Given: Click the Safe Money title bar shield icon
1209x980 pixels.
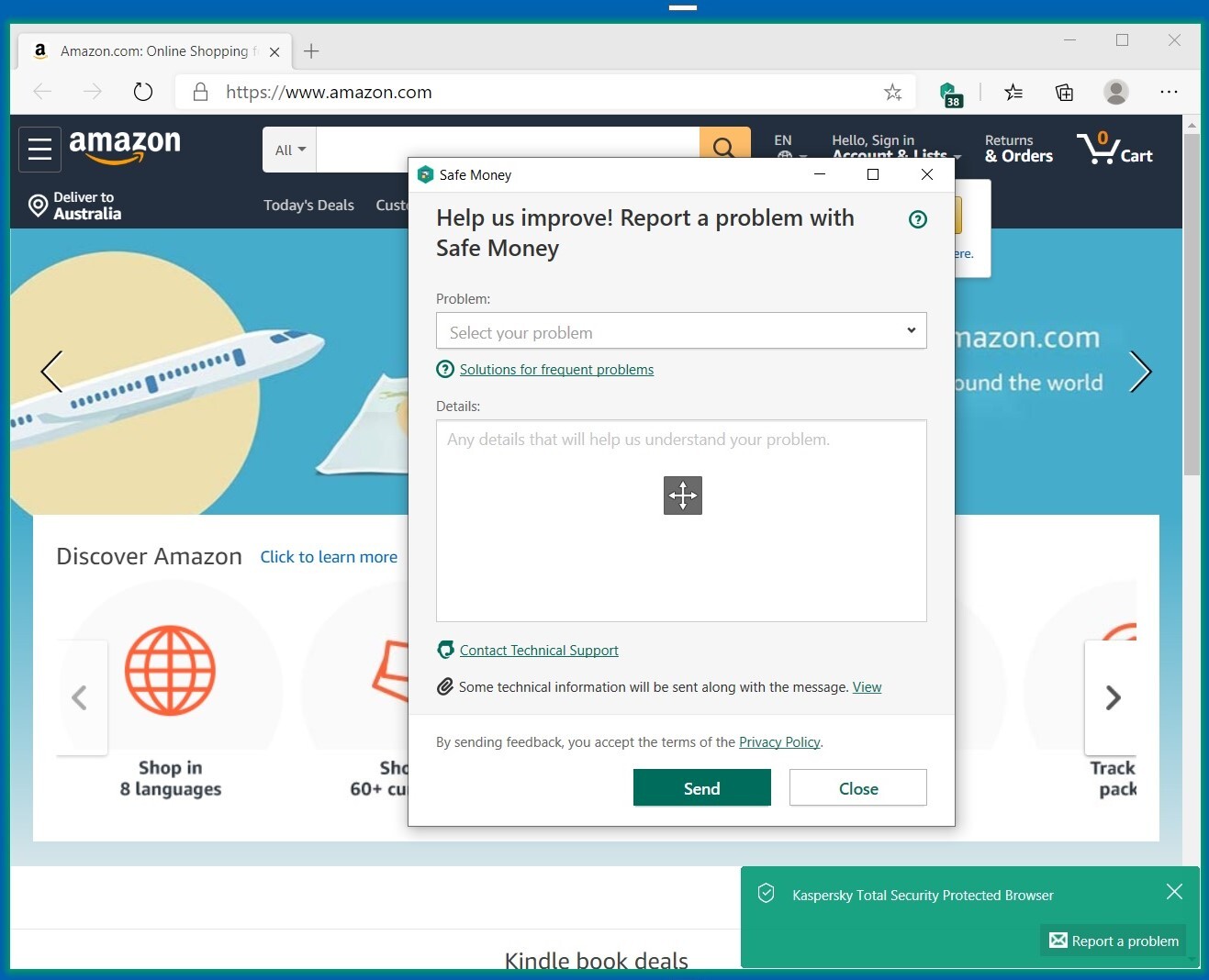Looking at the screenshot, I should (x=425, y=174).
